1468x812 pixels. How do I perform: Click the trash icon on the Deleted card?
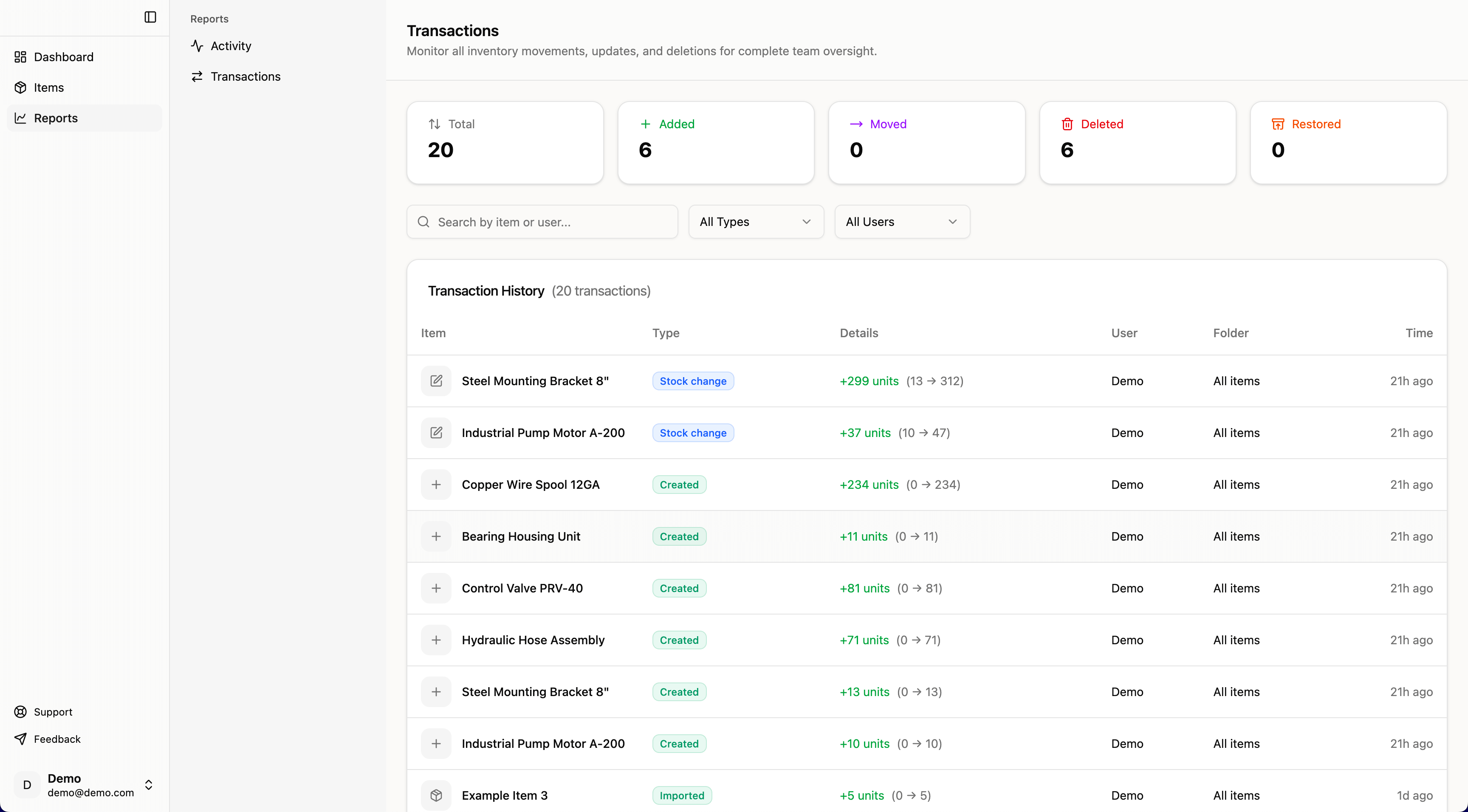tap(1067, 124)
